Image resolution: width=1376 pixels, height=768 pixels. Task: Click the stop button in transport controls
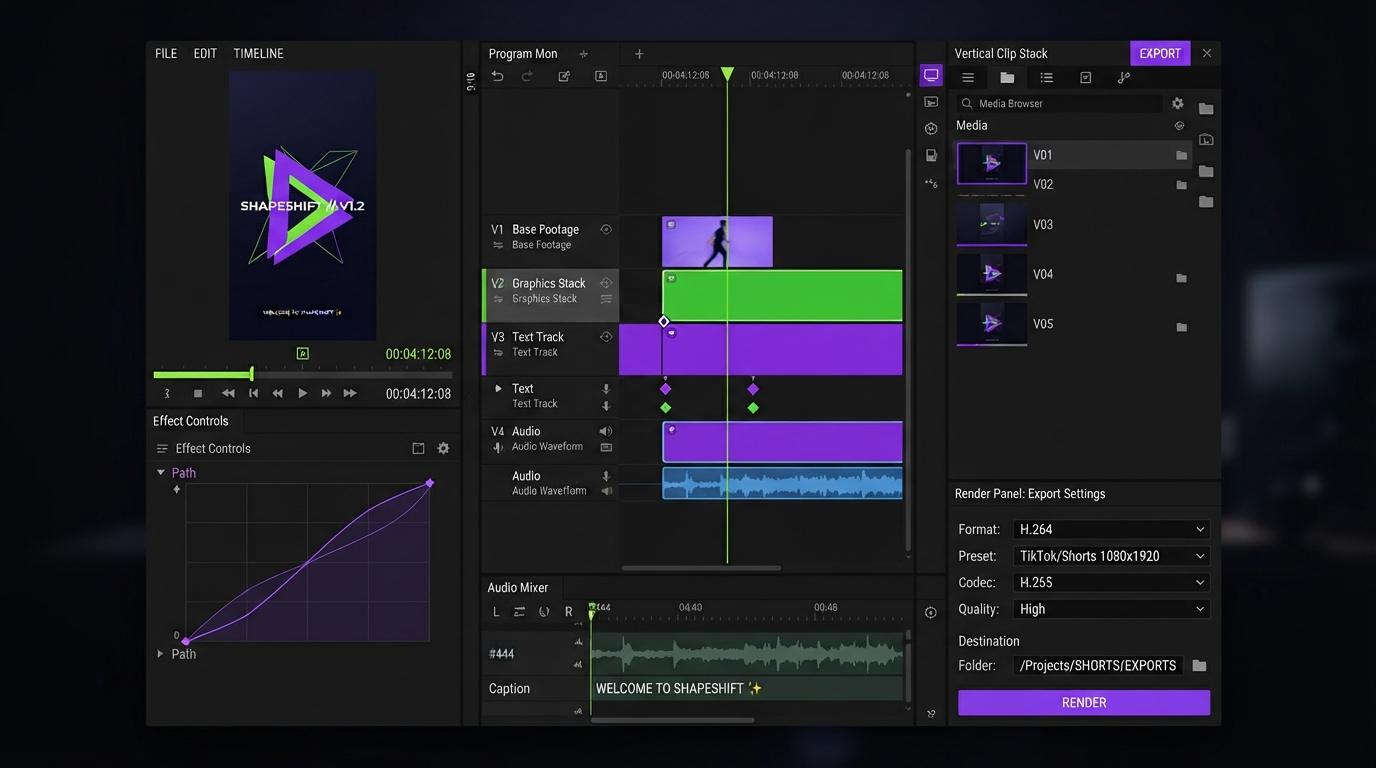tap(198, 394)
